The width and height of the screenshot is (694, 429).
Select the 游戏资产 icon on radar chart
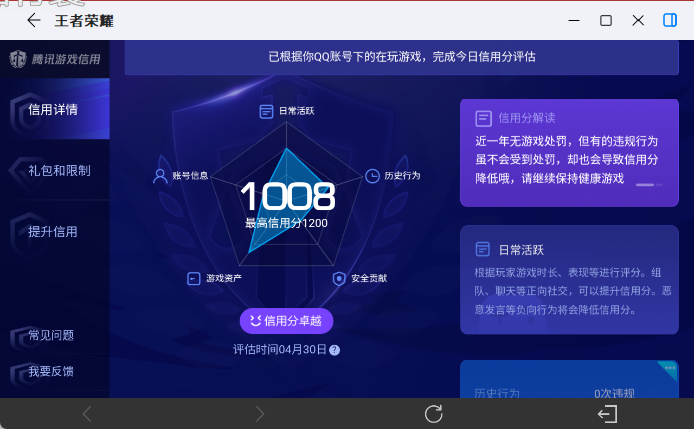(194, 278)
